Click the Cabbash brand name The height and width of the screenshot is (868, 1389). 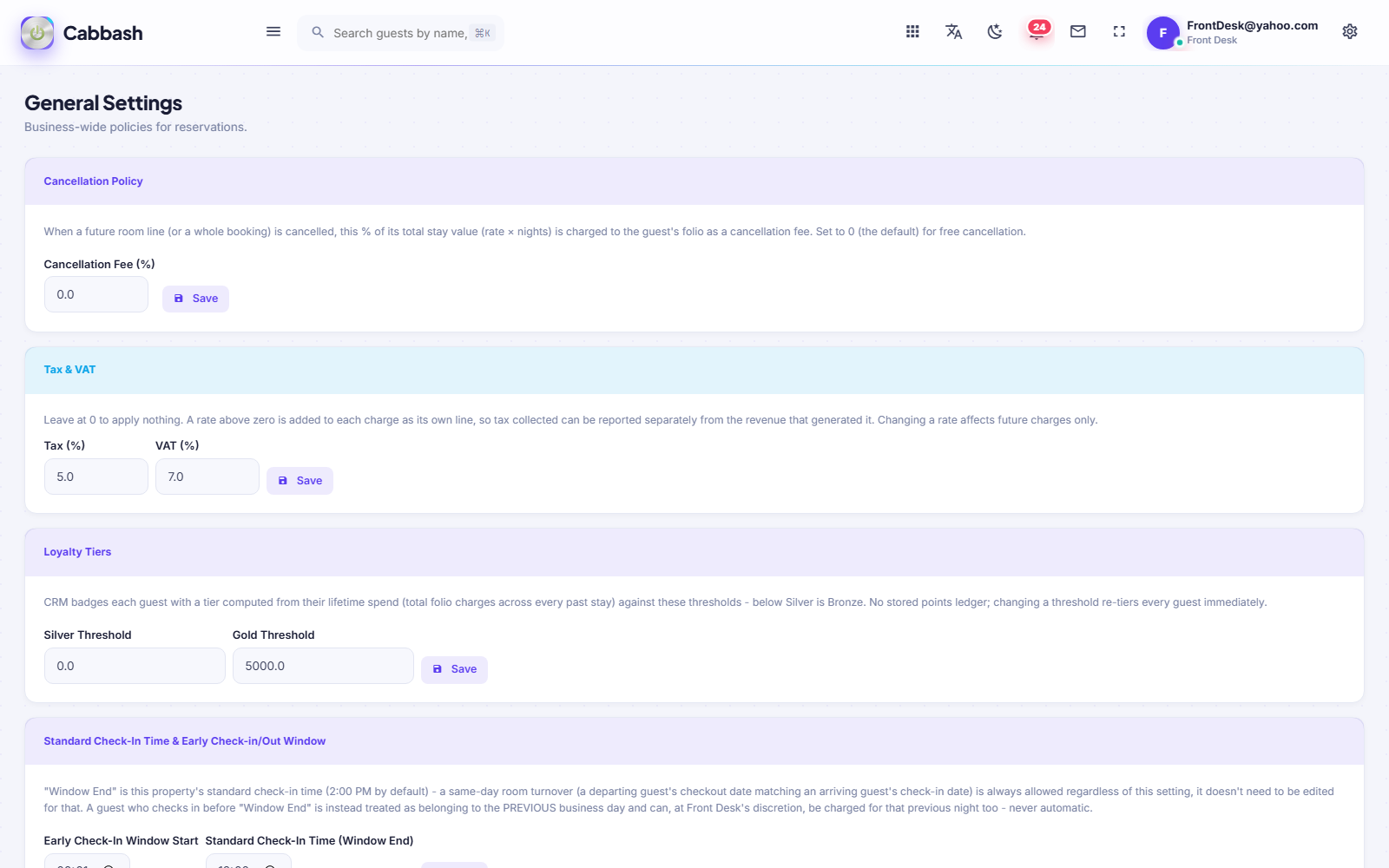[102, 33]
